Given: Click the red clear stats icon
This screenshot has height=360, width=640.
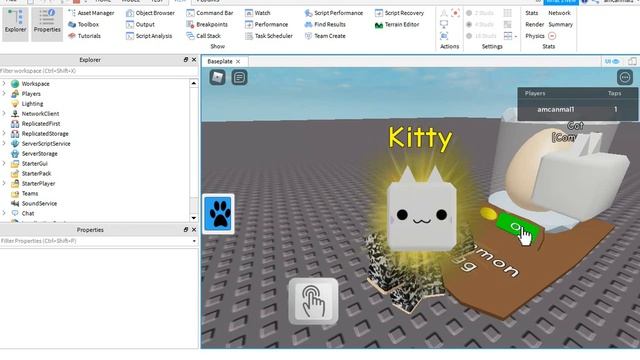Looking at the screenshot, I should (552, 36).
